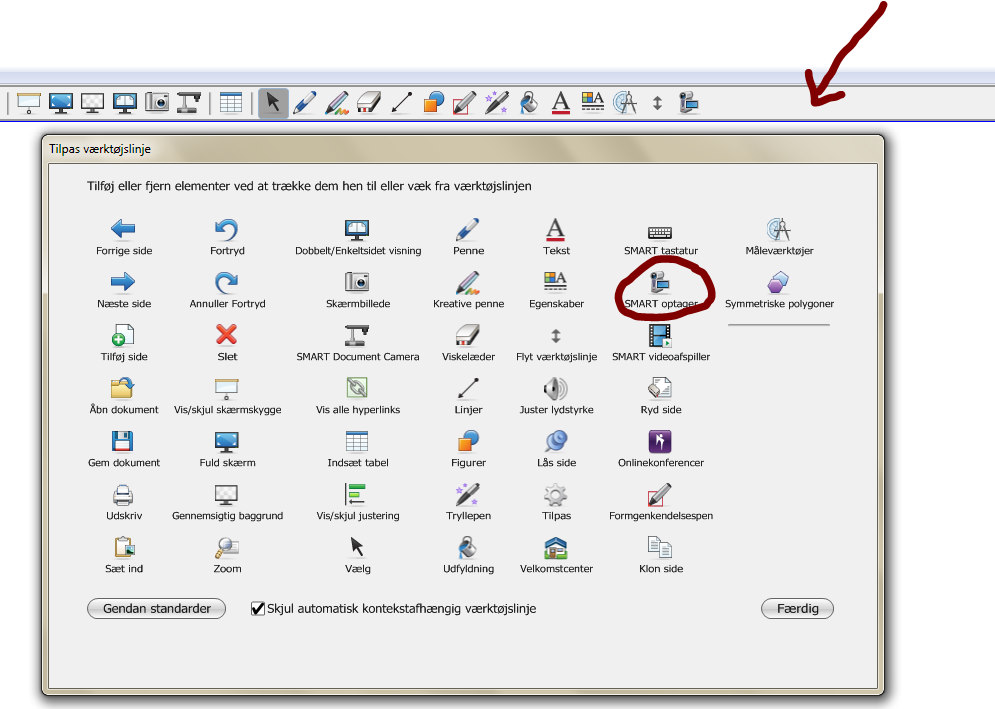Click the SMART recorder icon in toolbar

click(689, 103)
